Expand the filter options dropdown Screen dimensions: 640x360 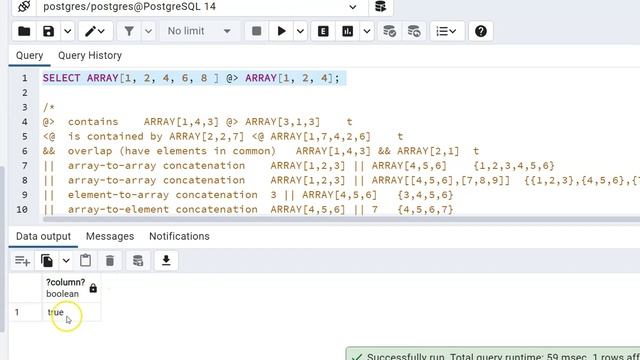(148, 31)
